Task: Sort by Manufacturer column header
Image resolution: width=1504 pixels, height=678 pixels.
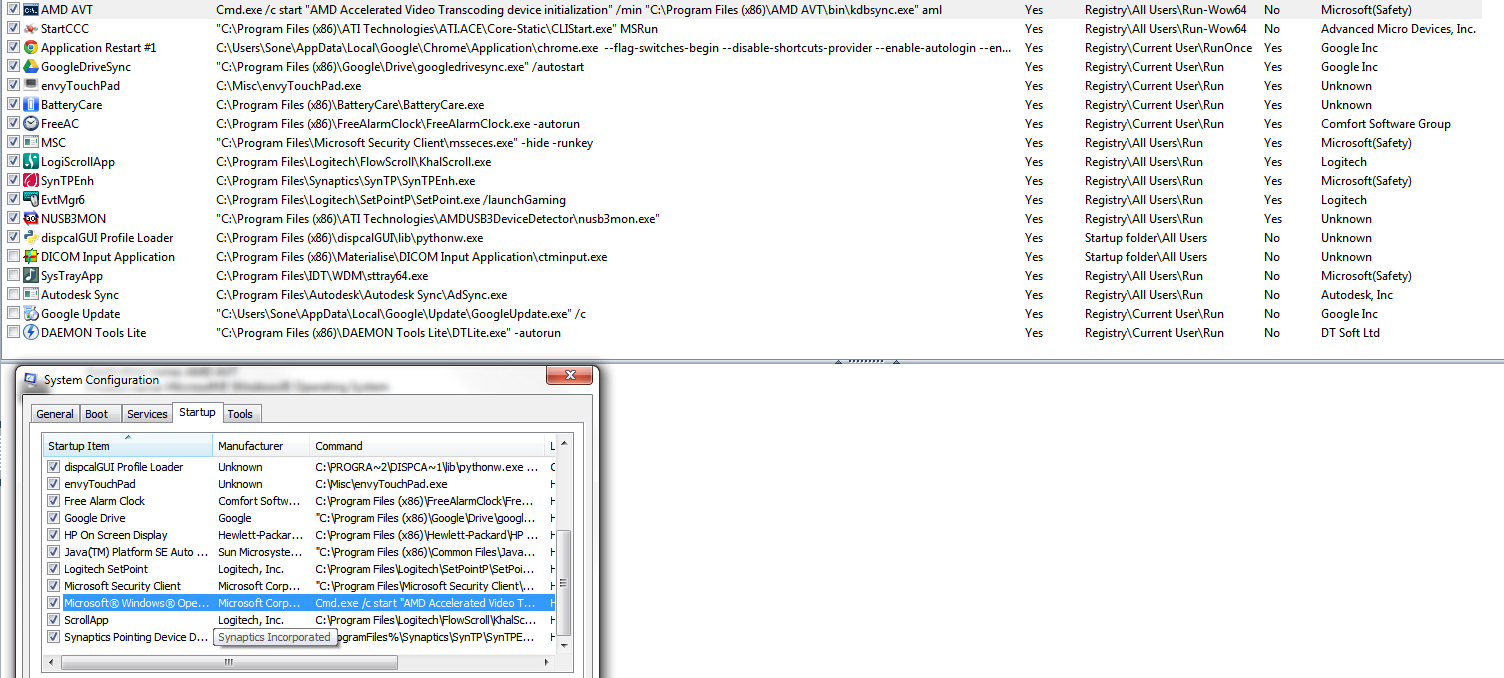Action: pyautogui.click(x=262, y=446)
